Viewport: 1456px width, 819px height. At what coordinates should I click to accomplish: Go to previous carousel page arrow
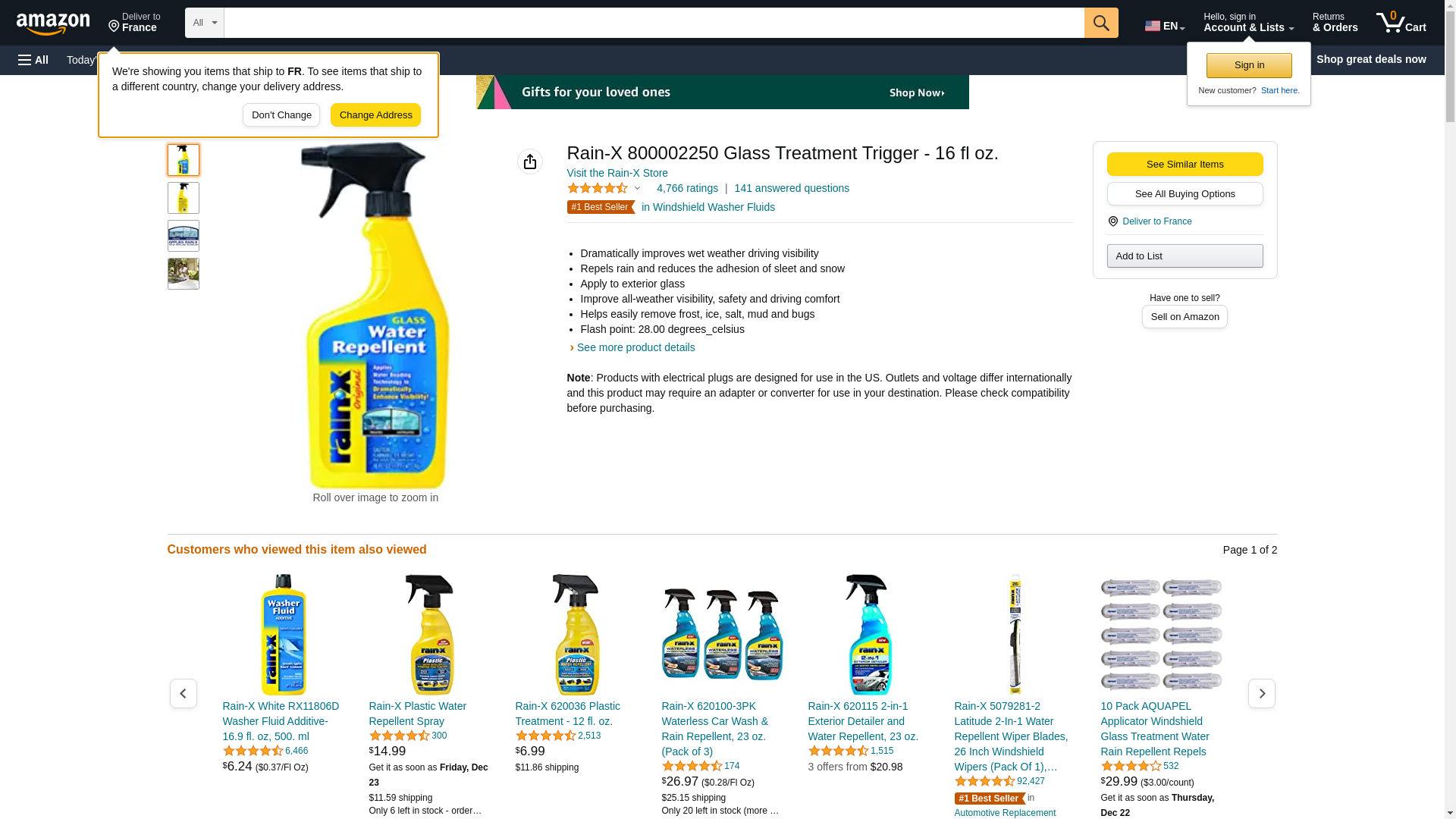[183, 694]
